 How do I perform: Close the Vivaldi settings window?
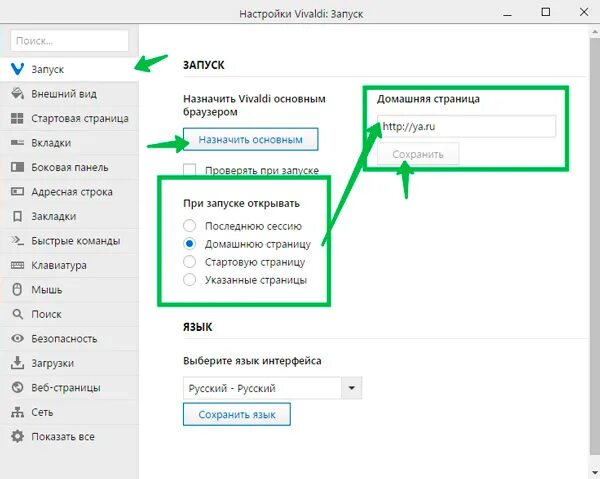584,12
